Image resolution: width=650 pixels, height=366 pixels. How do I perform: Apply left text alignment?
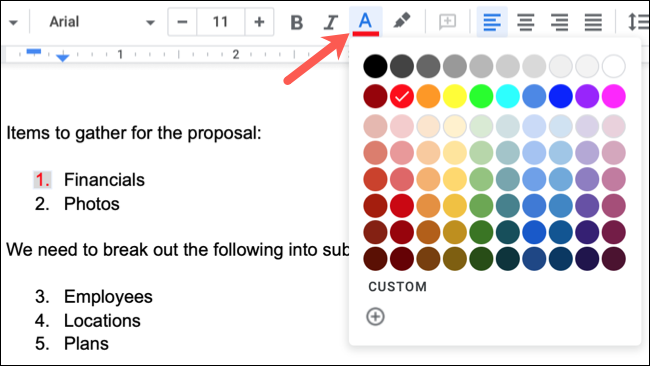[x=492, y=22]
